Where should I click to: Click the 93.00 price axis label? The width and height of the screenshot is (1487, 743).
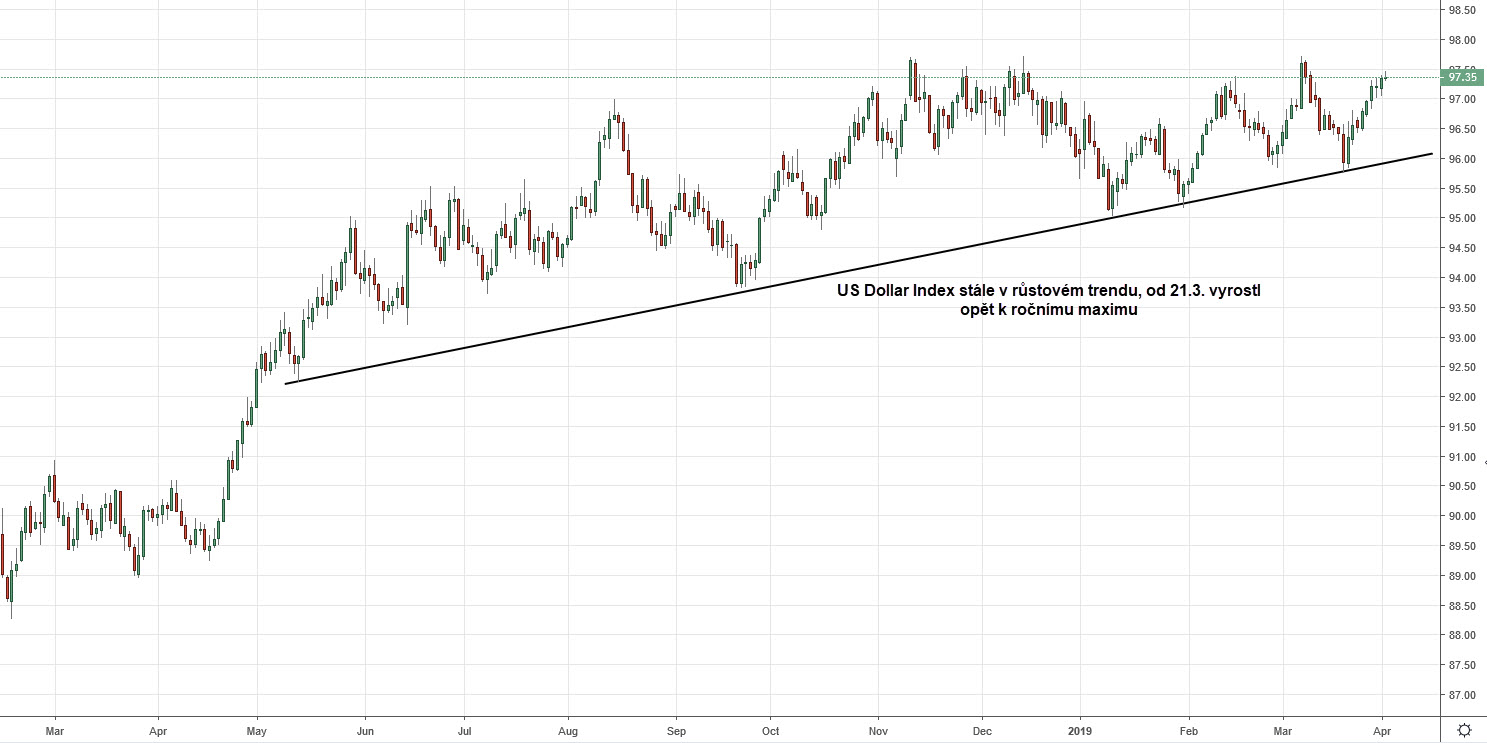pos(1461,338)
